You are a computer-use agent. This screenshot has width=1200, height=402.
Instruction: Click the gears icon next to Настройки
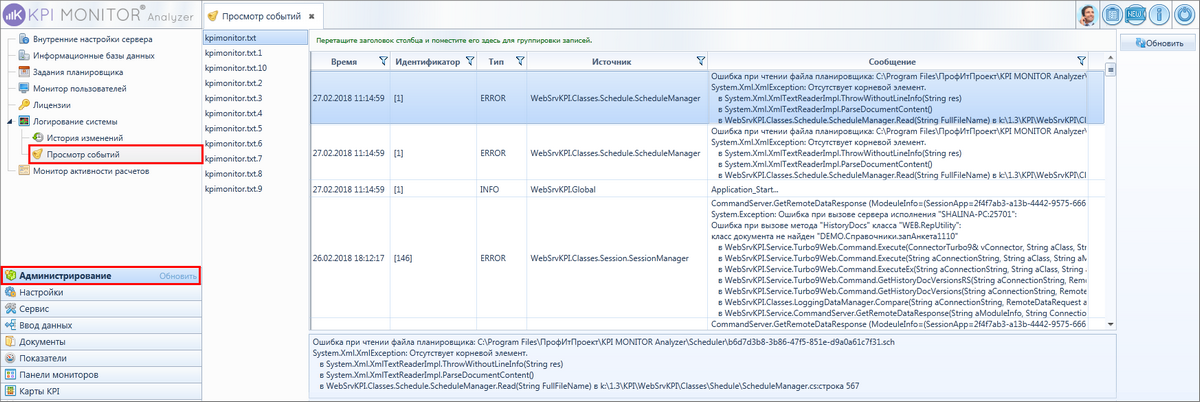coord(10,293)
